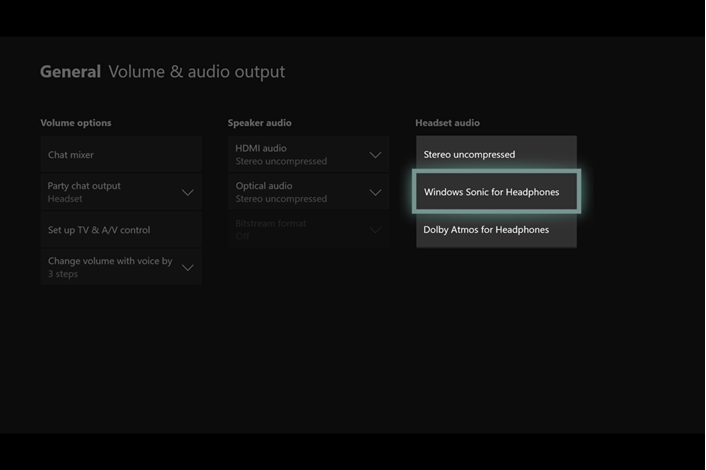Click the General heading text
The image size is (706, 470).
[70, 72]
